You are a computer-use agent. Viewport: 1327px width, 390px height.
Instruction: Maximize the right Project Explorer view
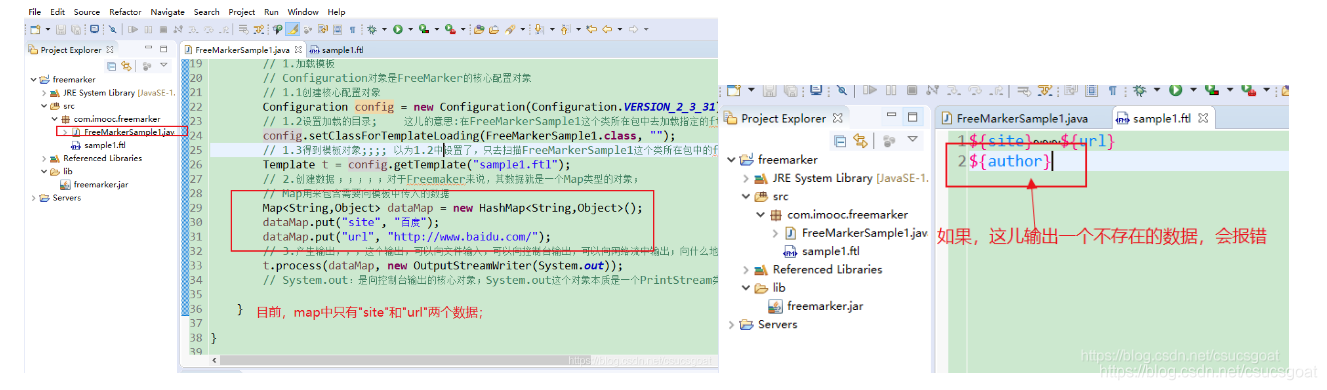[x=913, y=116]
